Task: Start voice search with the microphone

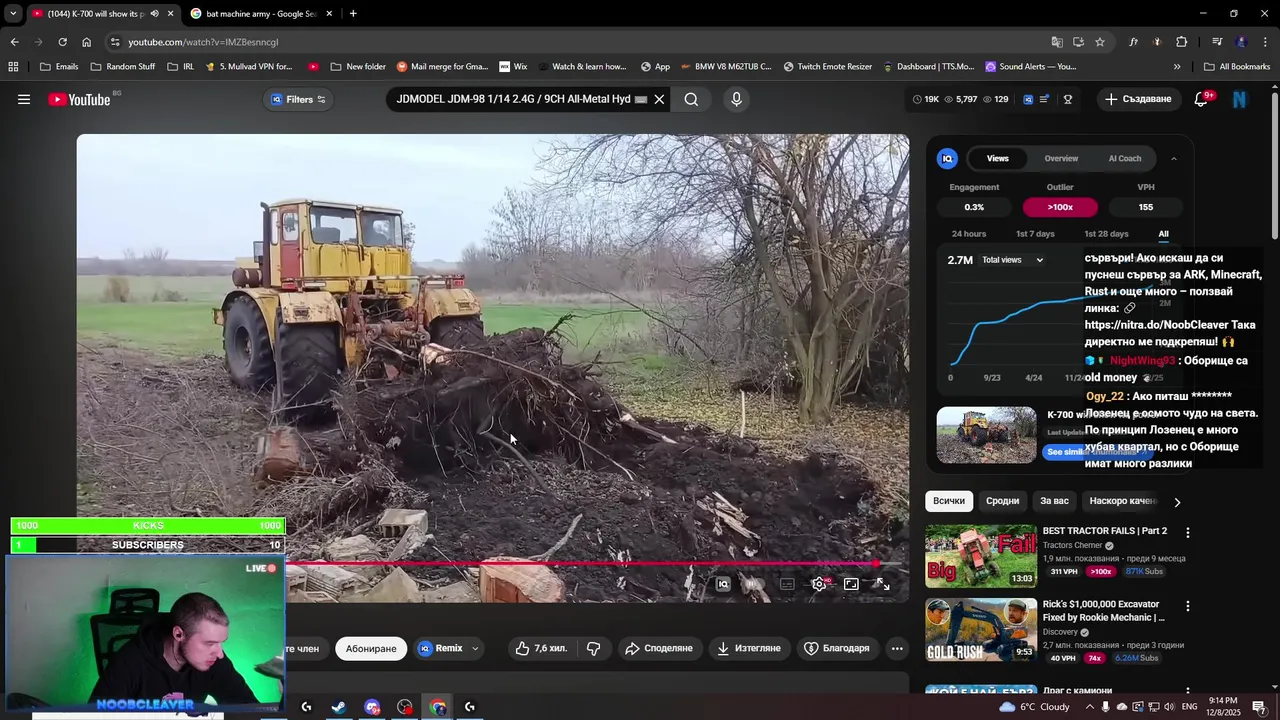Action: click(736, 99)
